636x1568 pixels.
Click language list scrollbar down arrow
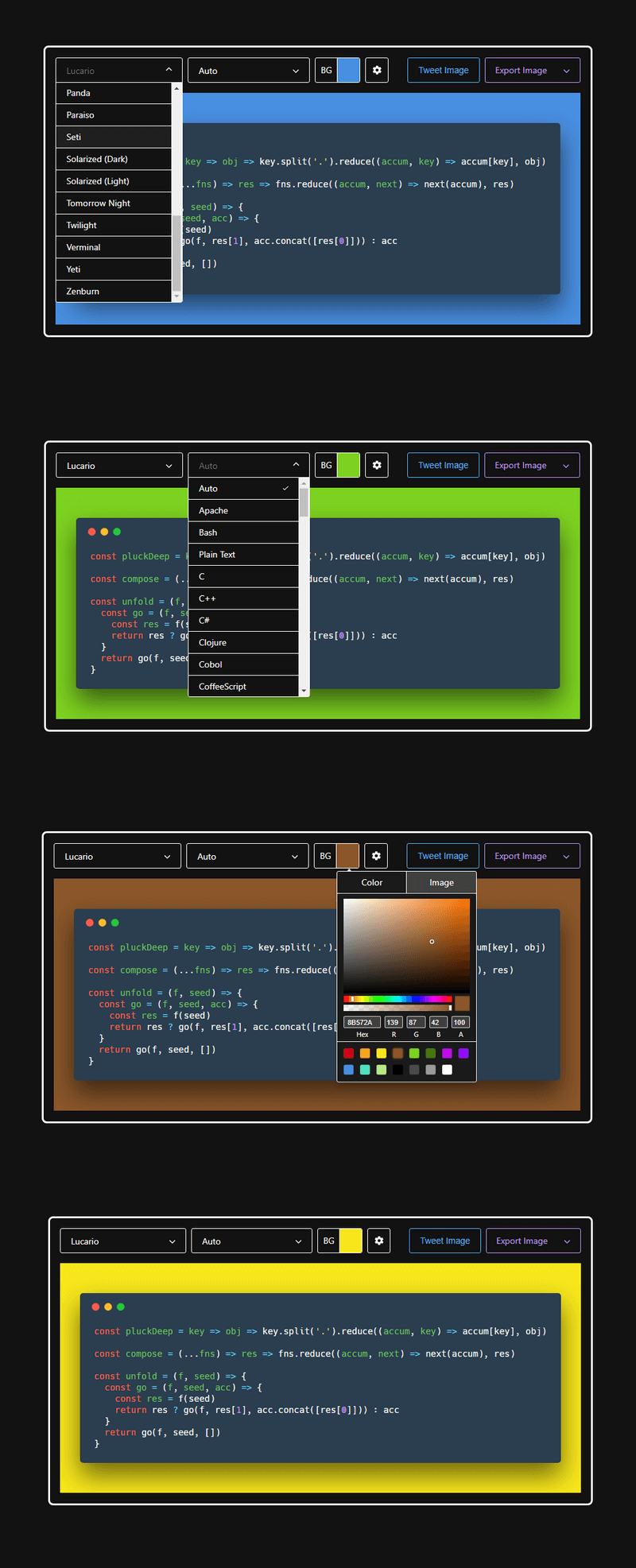point(304,691)
